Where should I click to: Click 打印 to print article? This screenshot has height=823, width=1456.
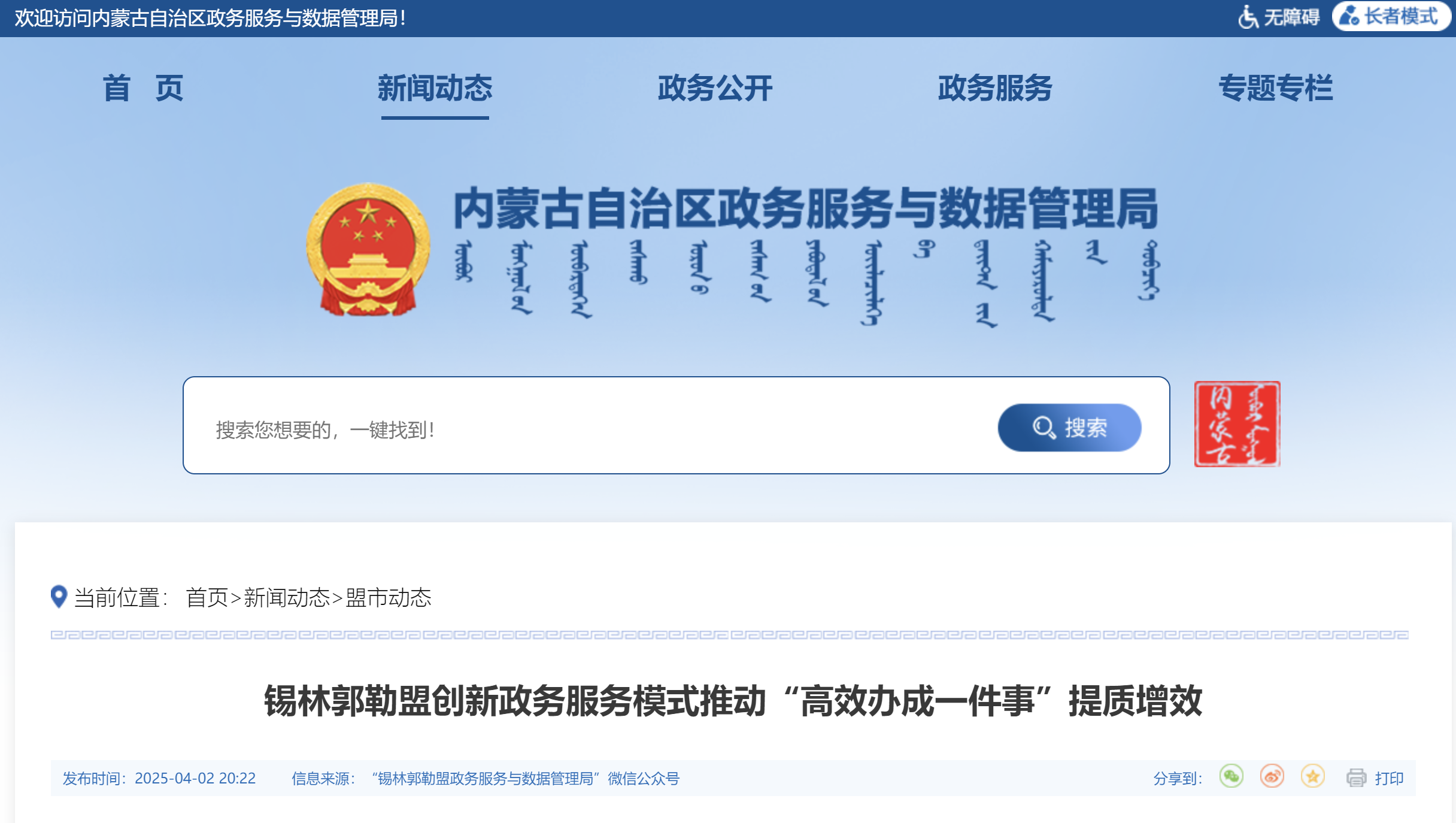pyautogui.click(x=1389, y=778)
